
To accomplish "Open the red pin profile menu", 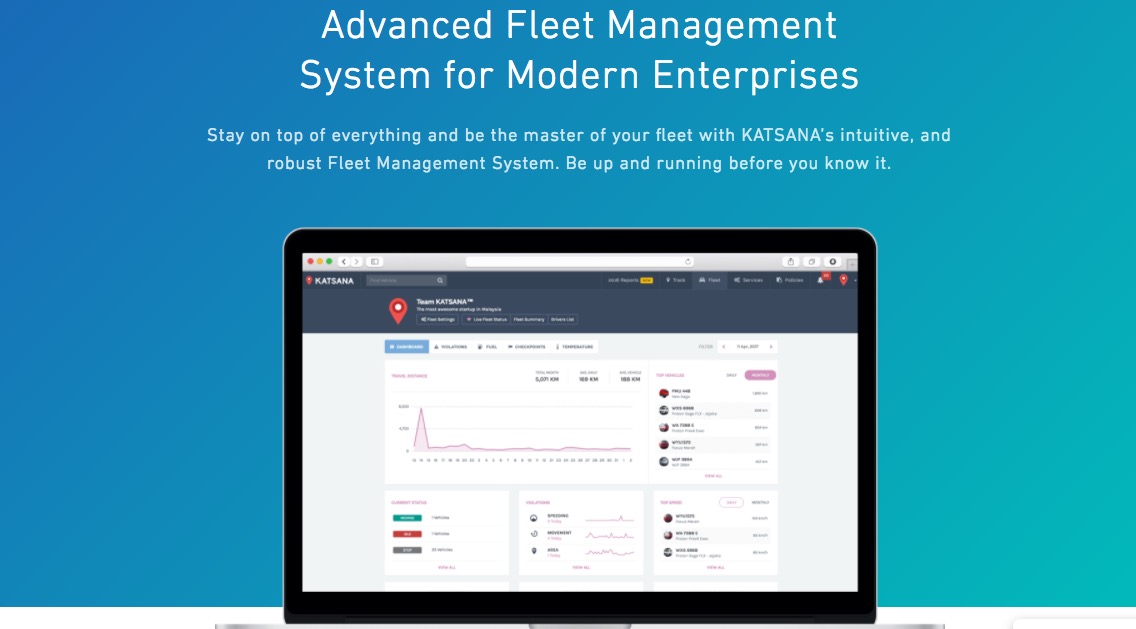I will (843, 280).
